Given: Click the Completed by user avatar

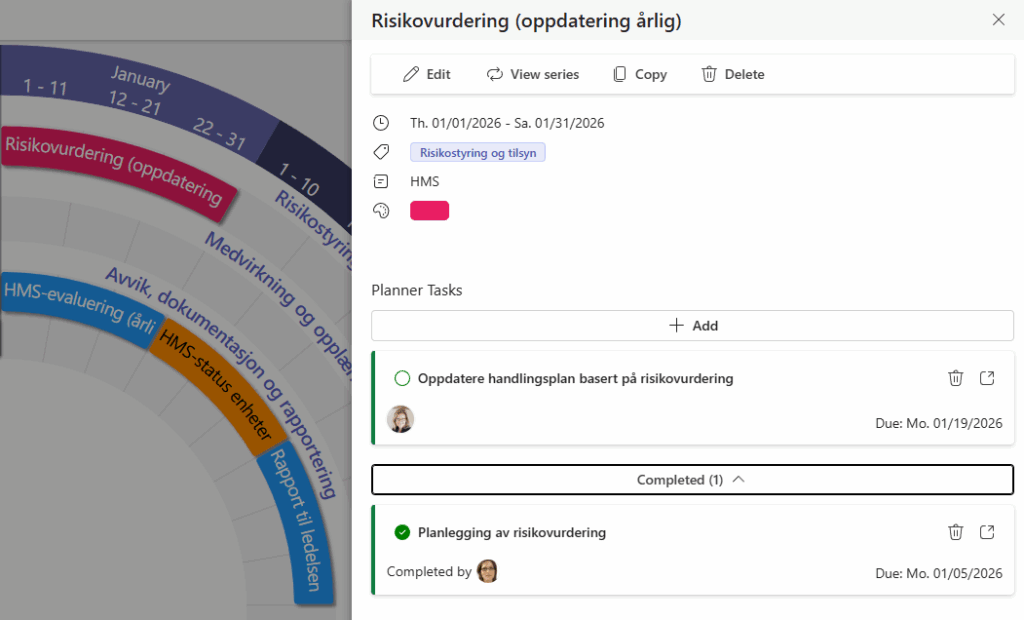Looking at the screenshot, I should [x=487, y=571].
